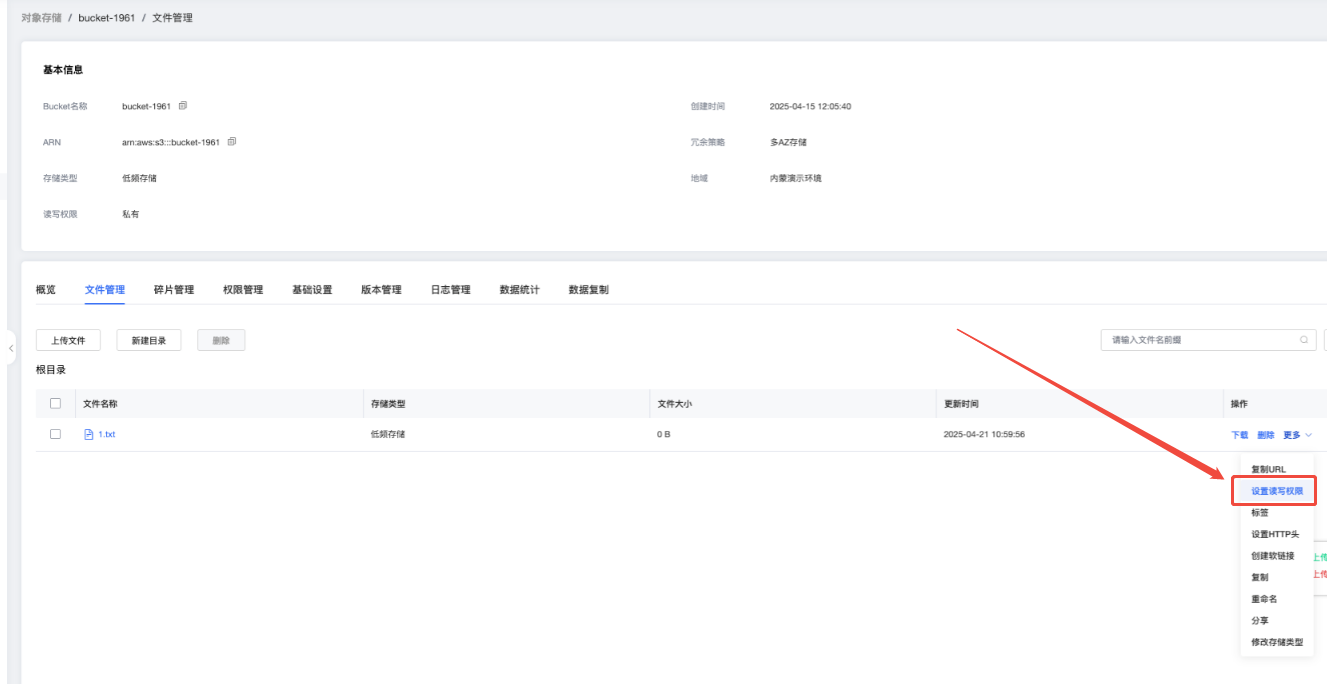Screen dimensions: 1327x684
Task: Click the 新建目录 button
Action: tap(149, 340)
